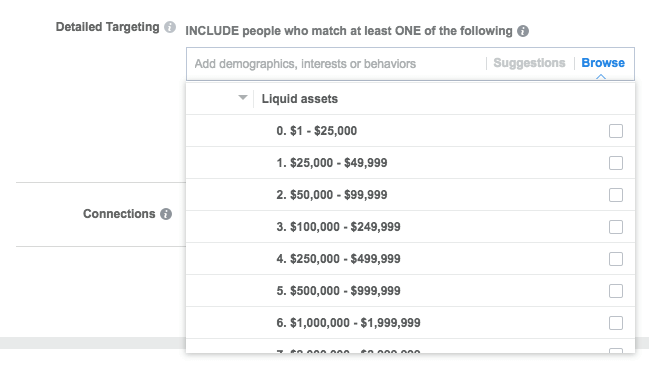Select the 3. $100,000 - $249,999 option label
The width and height of the screenshot is (649, 365).
[x=338, y=227]
